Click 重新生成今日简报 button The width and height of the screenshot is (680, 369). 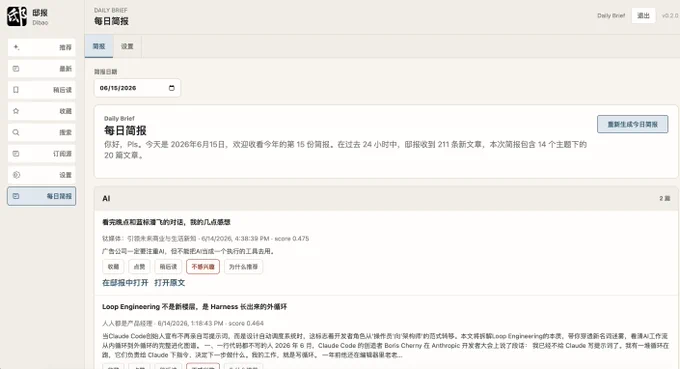[x=632, y=124]
